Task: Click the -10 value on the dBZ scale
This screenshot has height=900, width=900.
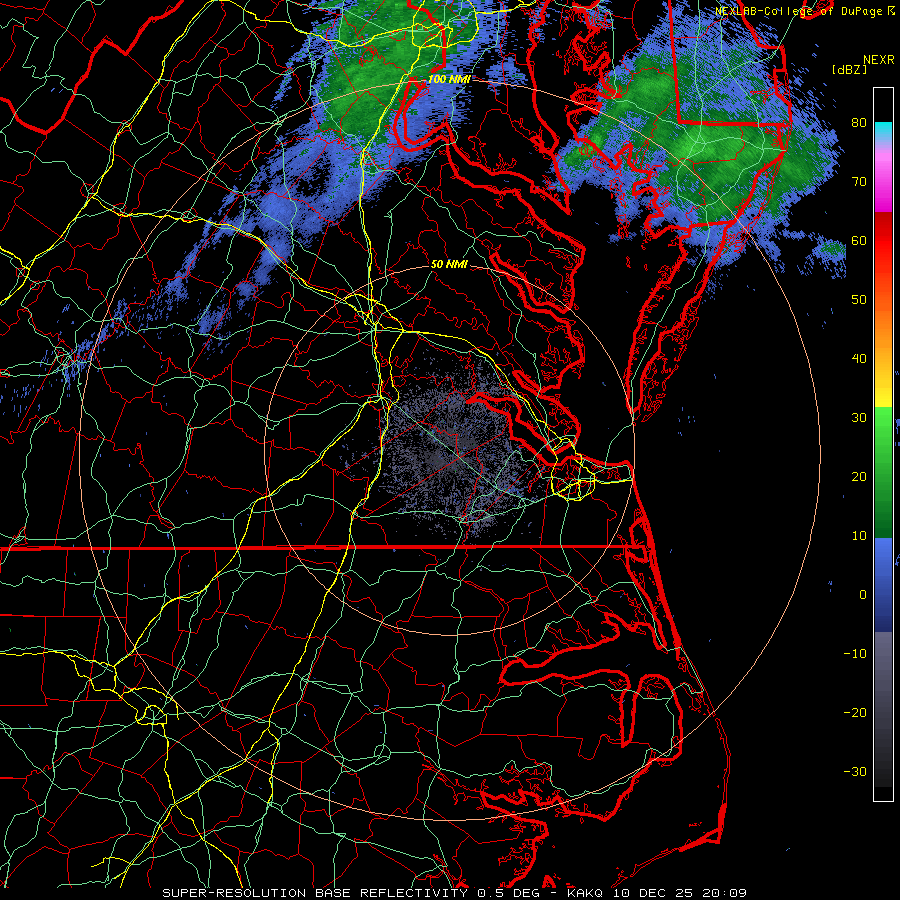Action: click(855, 653)
